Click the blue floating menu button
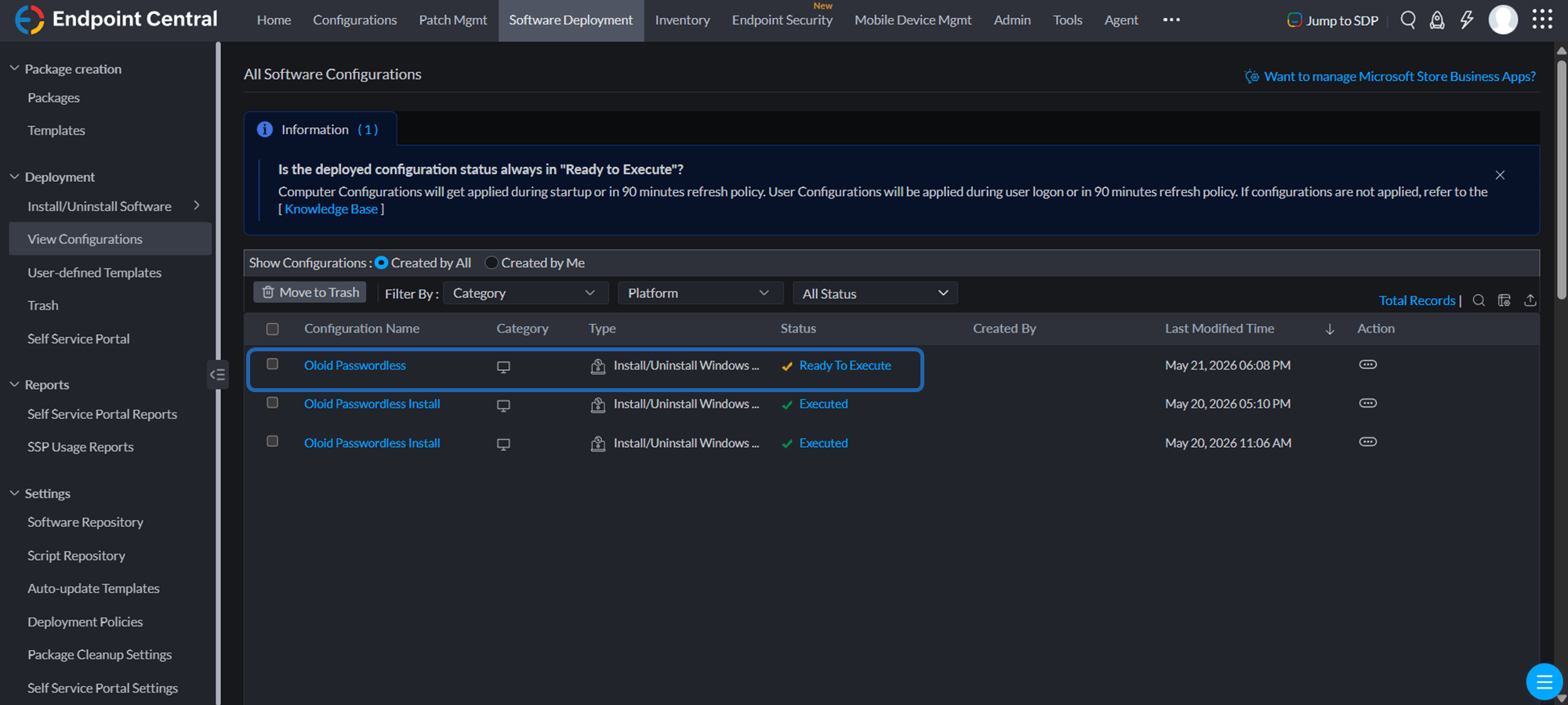The height and width of the screenshot is (705, 1568). pyautogui.click(x=1544, y=681)
